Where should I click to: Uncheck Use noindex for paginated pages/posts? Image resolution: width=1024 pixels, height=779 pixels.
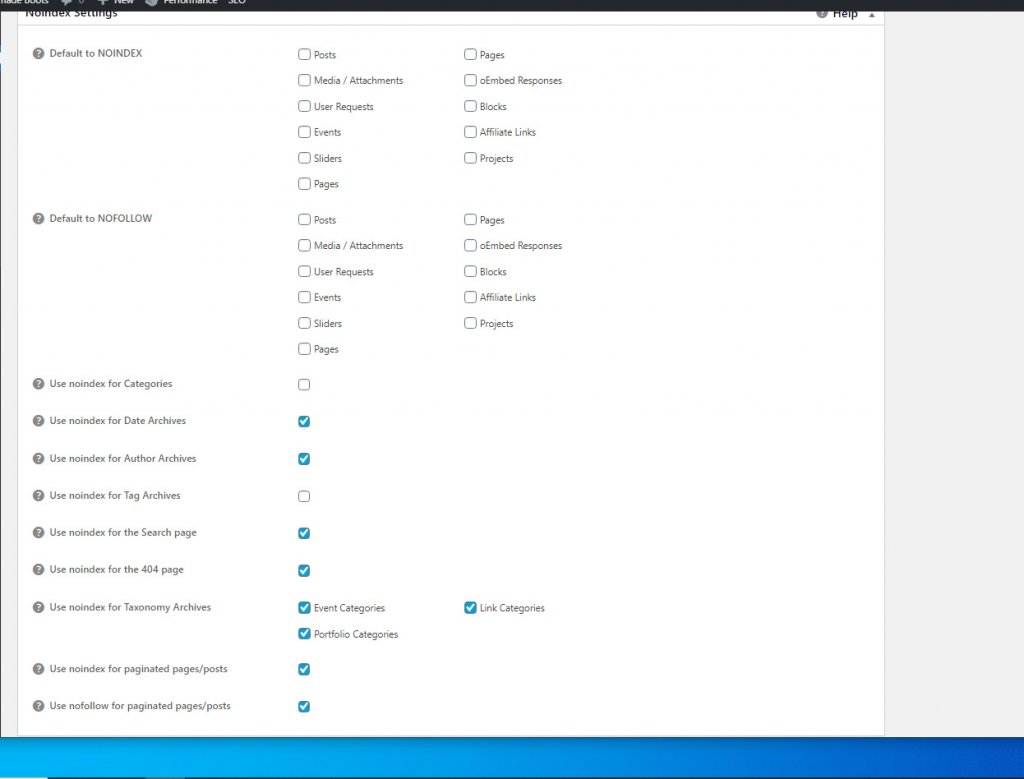[x=304, y=669]
